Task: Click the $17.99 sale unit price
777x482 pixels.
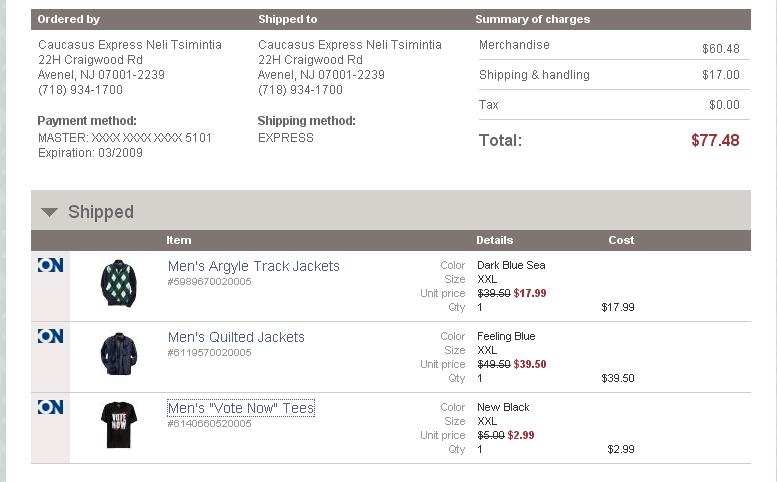Action: point(530,293)
